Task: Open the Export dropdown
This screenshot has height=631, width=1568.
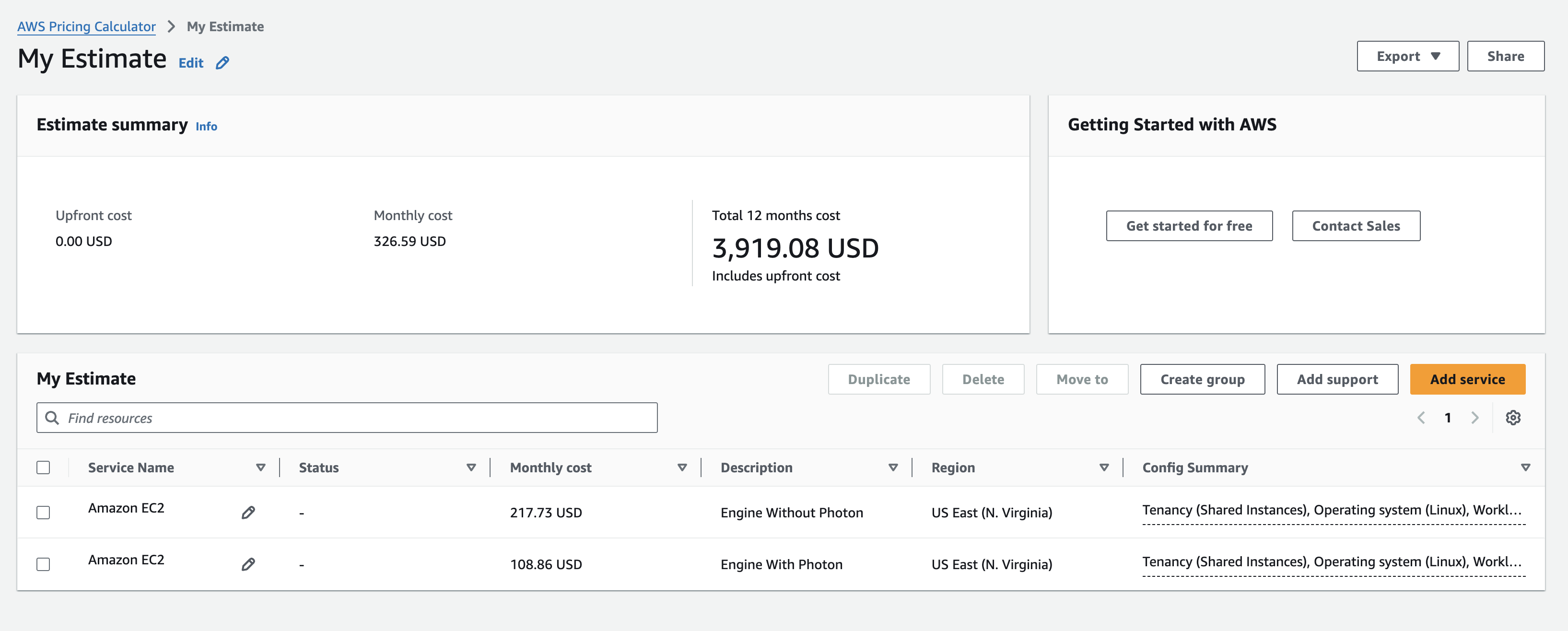Action: pyautogui.click(x=1407, y=56)
